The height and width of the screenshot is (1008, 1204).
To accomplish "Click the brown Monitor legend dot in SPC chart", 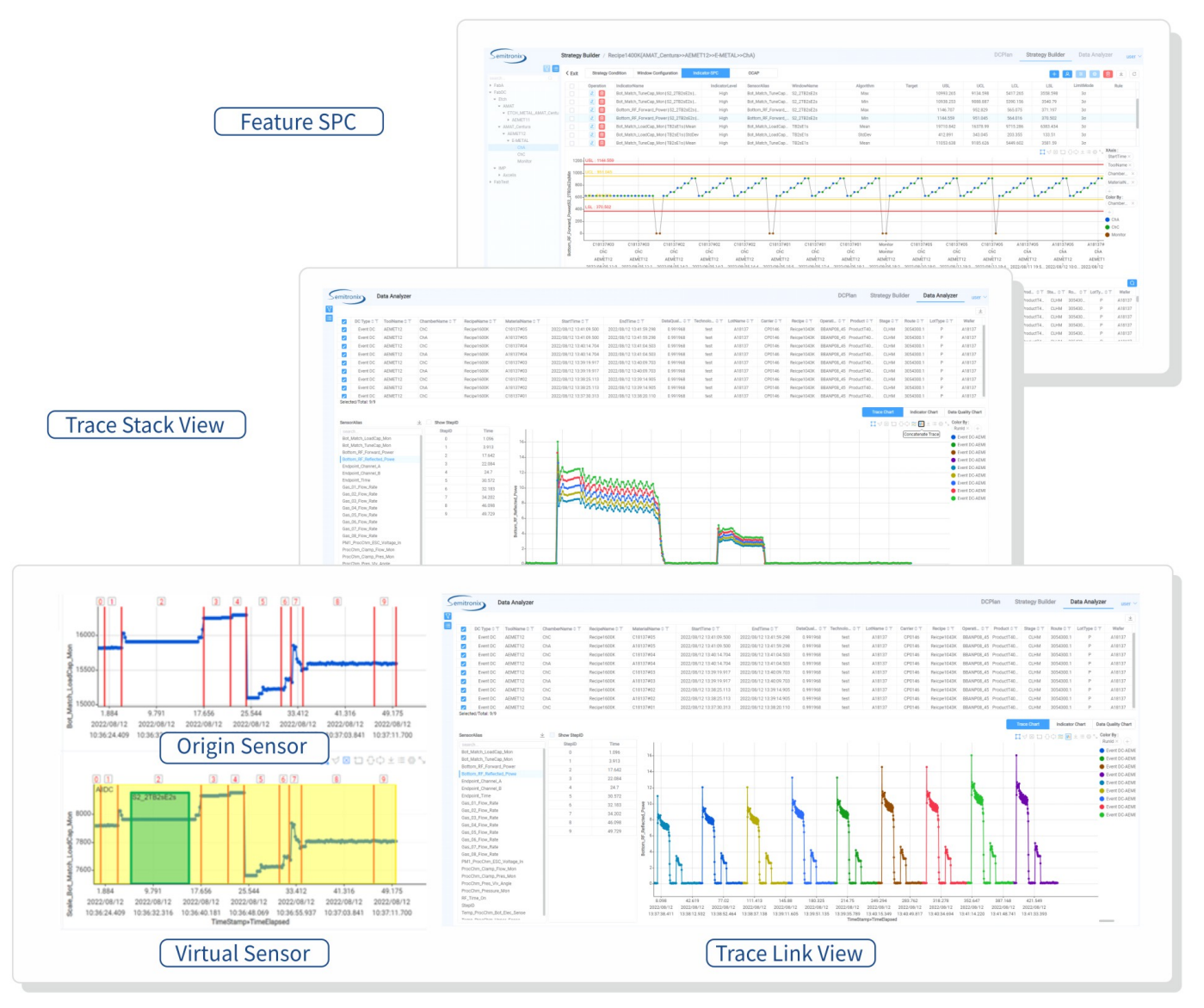I will 1107,235.
